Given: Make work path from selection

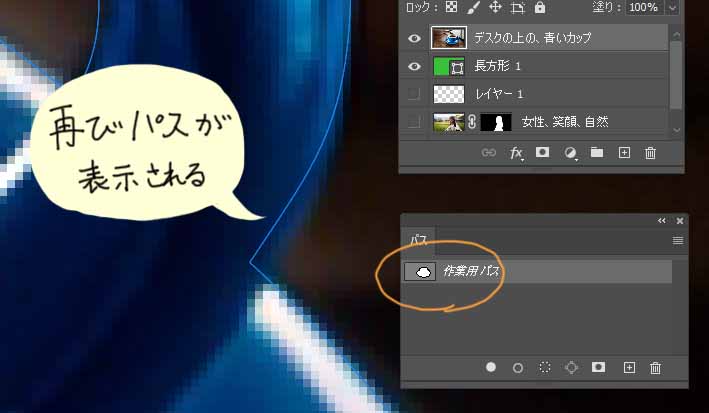Looking at the screenshot, I should (572, 367).
